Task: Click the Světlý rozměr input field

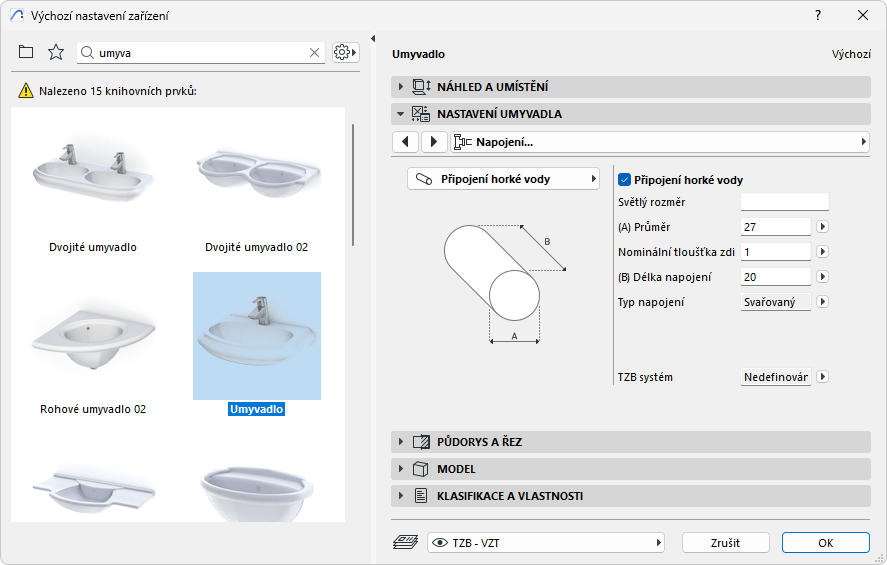Action: [784, 203]
